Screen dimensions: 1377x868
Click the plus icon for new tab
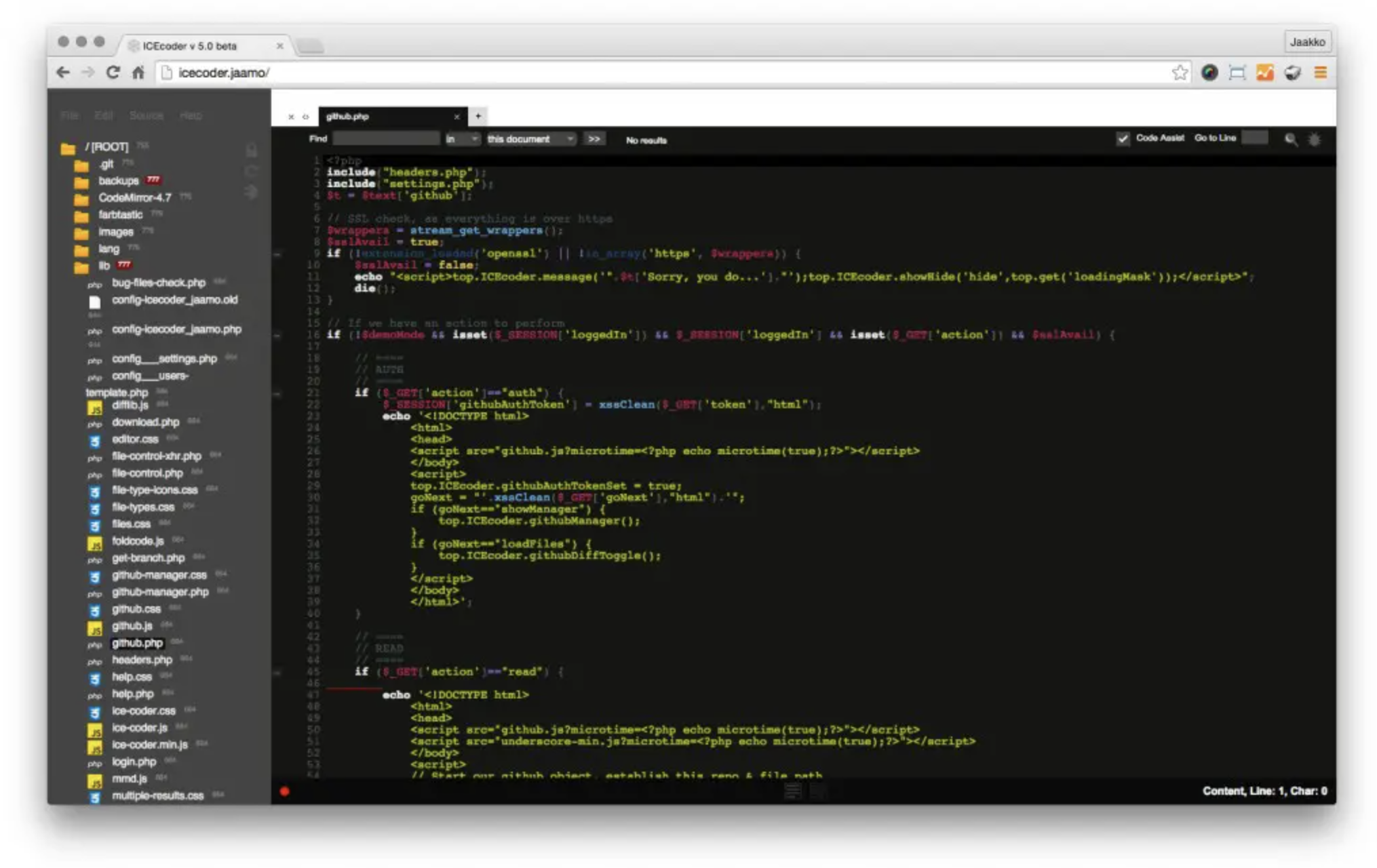tap(478, 116)
